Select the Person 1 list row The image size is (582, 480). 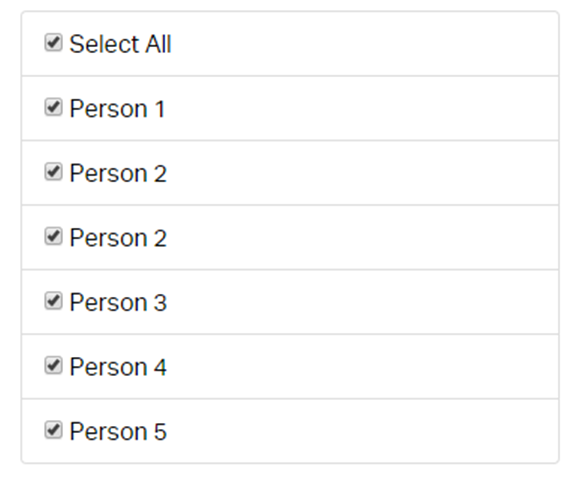[290, 108]
